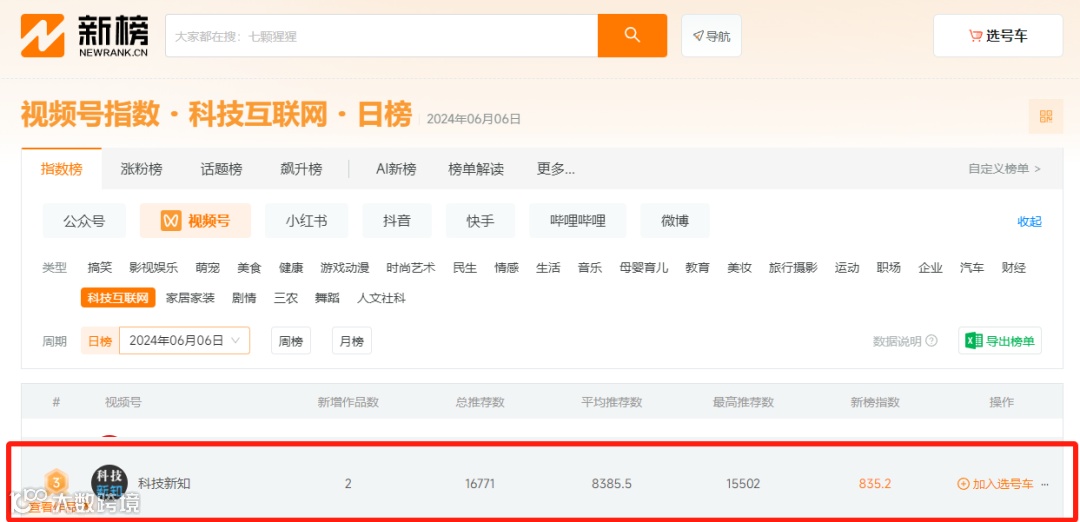Select the 快手 platform
1080x522 pixels.
coord(480,221)
